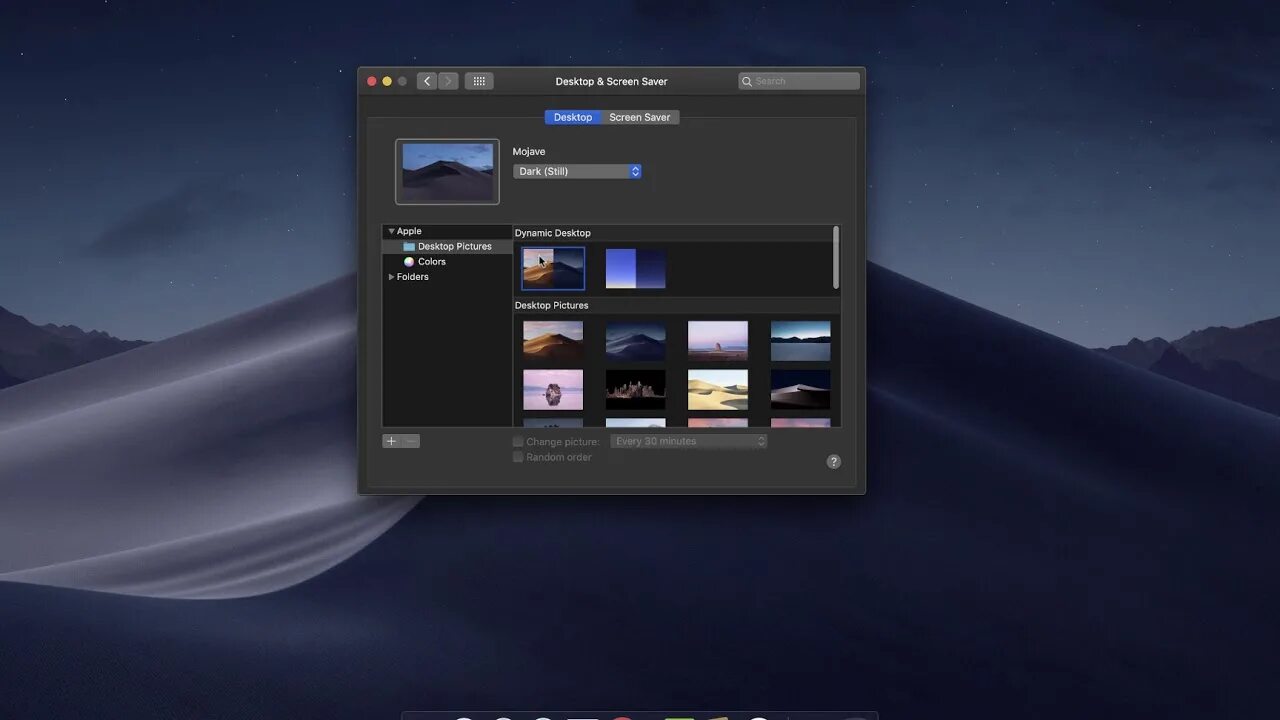The image size is (1280, 720).
Task: Pick the dark night dune picture
Action: tap(800, 390)
